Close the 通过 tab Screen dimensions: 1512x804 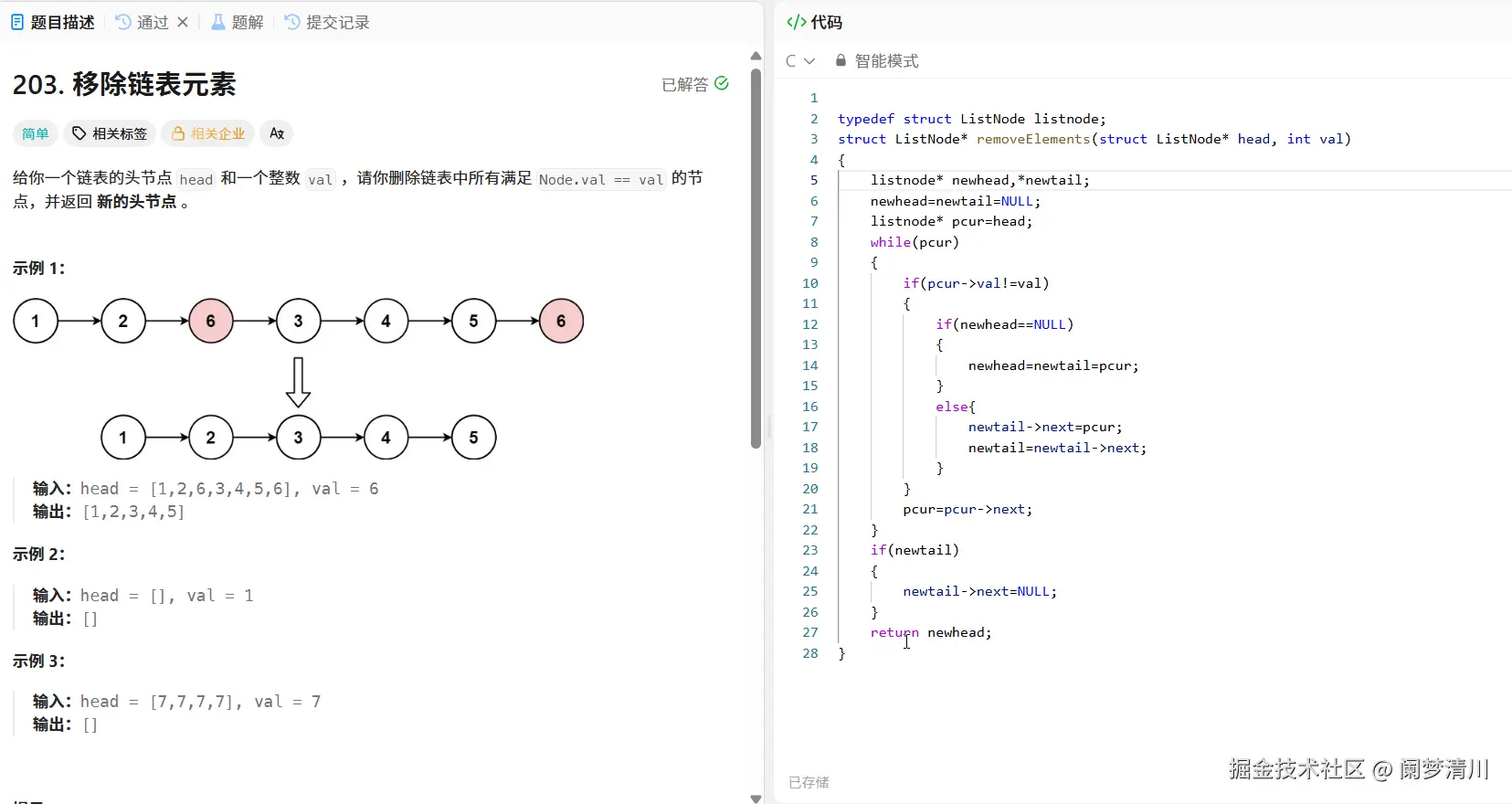coord(183,22)
